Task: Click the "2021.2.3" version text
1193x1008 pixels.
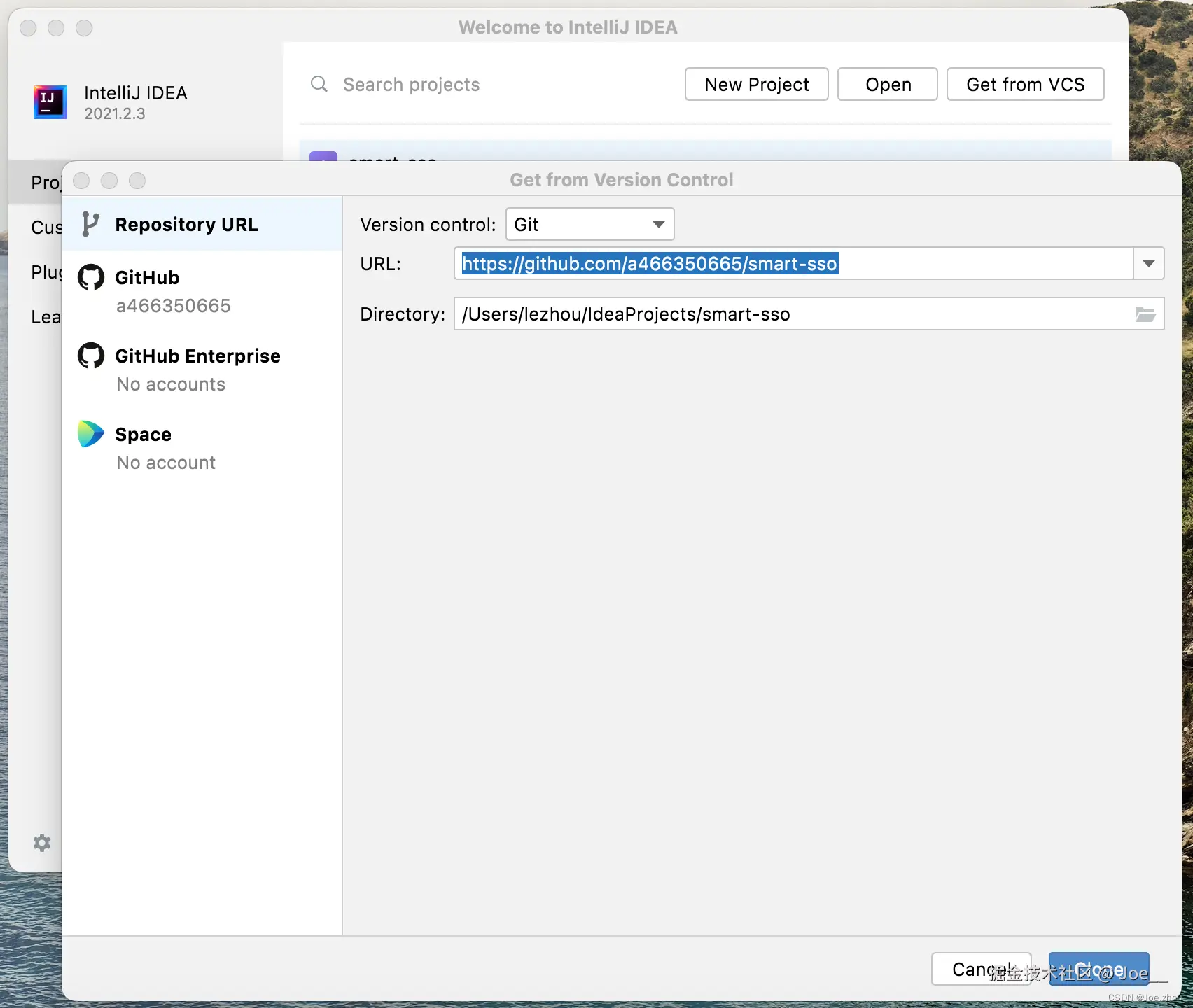Action: tap(115, 113)
